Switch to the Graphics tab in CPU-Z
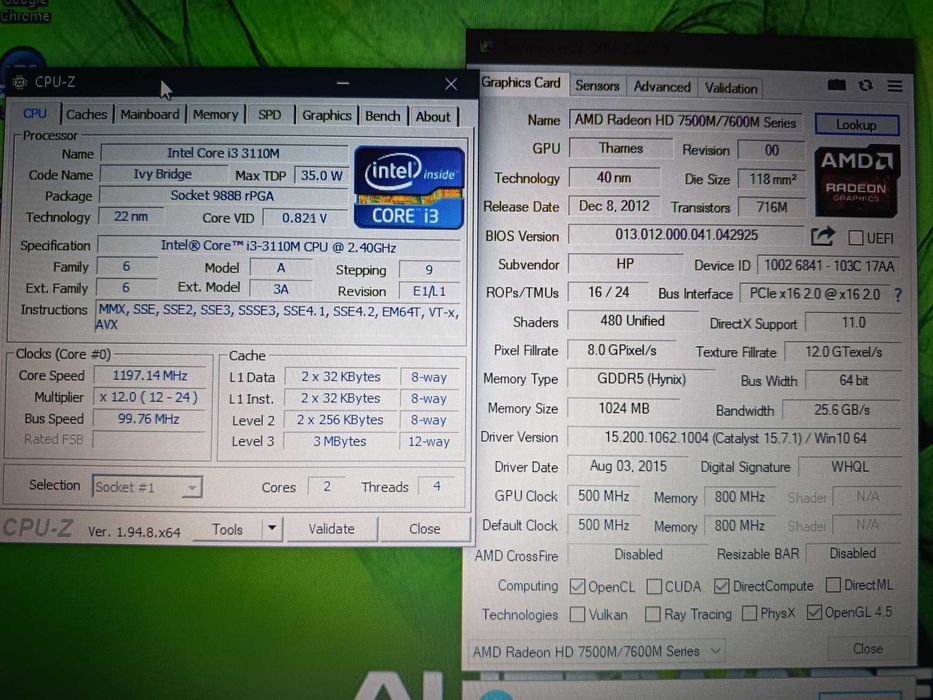Image resolution: width=933 pixels, height=700 pixels. pos(327,115)
